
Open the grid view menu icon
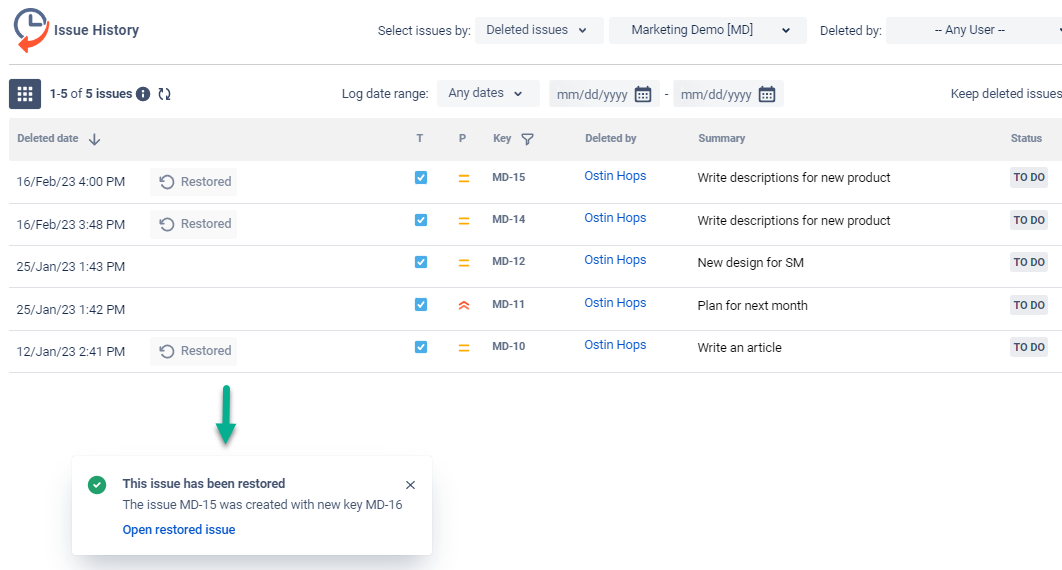pos(25,94)
